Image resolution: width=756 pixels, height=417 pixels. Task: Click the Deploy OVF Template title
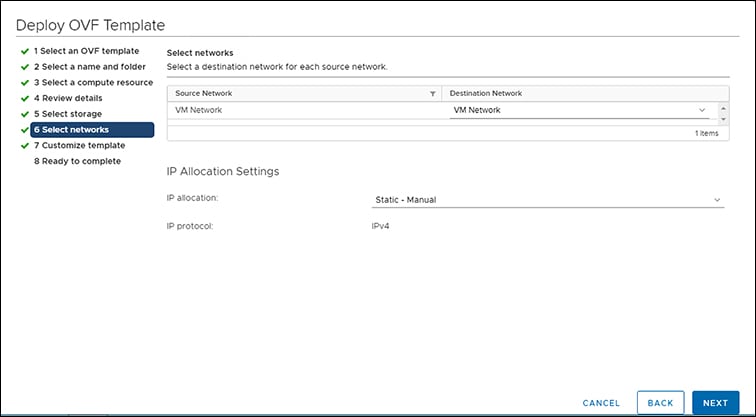tap(90, 25)
